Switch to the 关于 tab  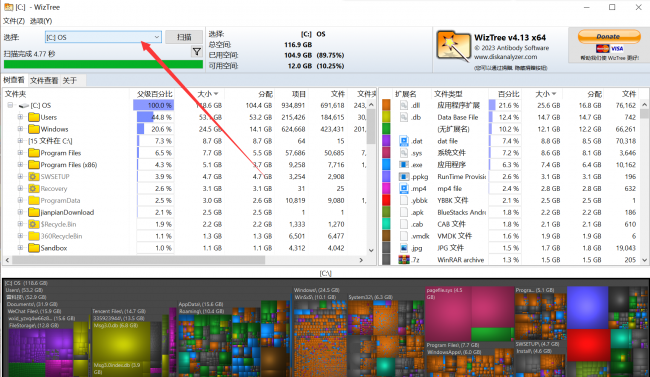[x=70, y=80]
